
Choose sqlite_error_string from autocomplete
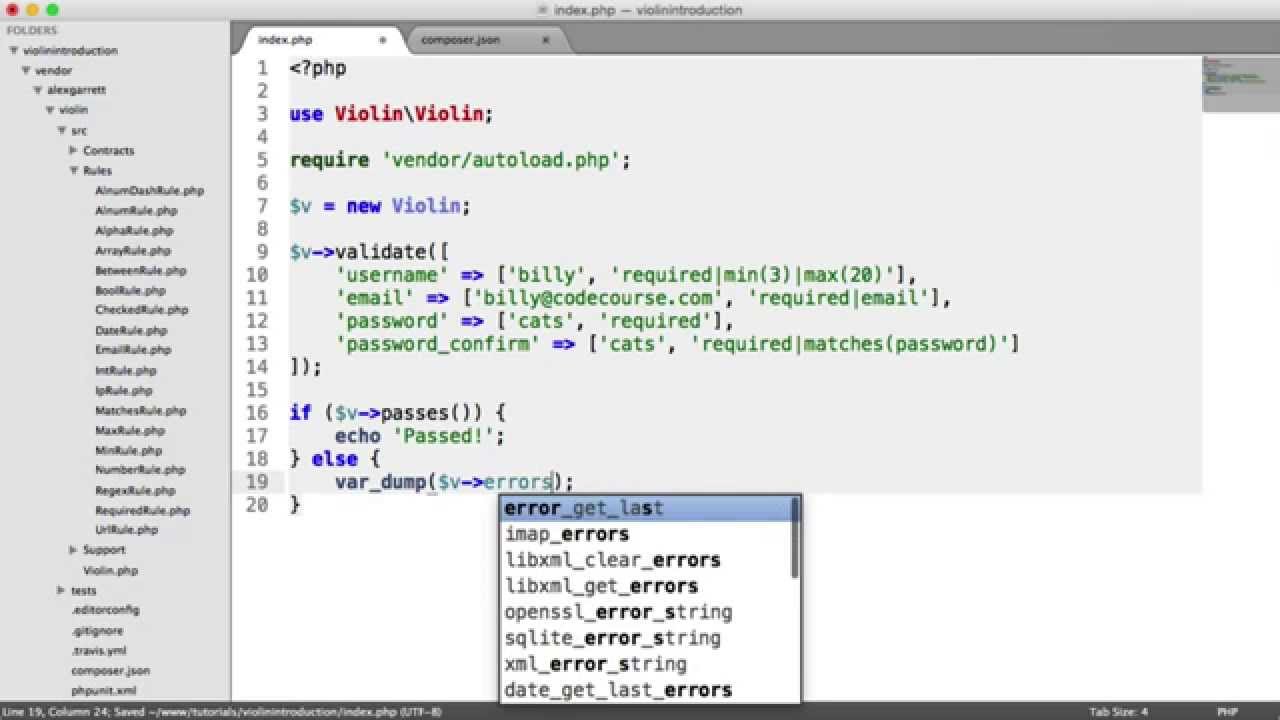coord(647,638)
